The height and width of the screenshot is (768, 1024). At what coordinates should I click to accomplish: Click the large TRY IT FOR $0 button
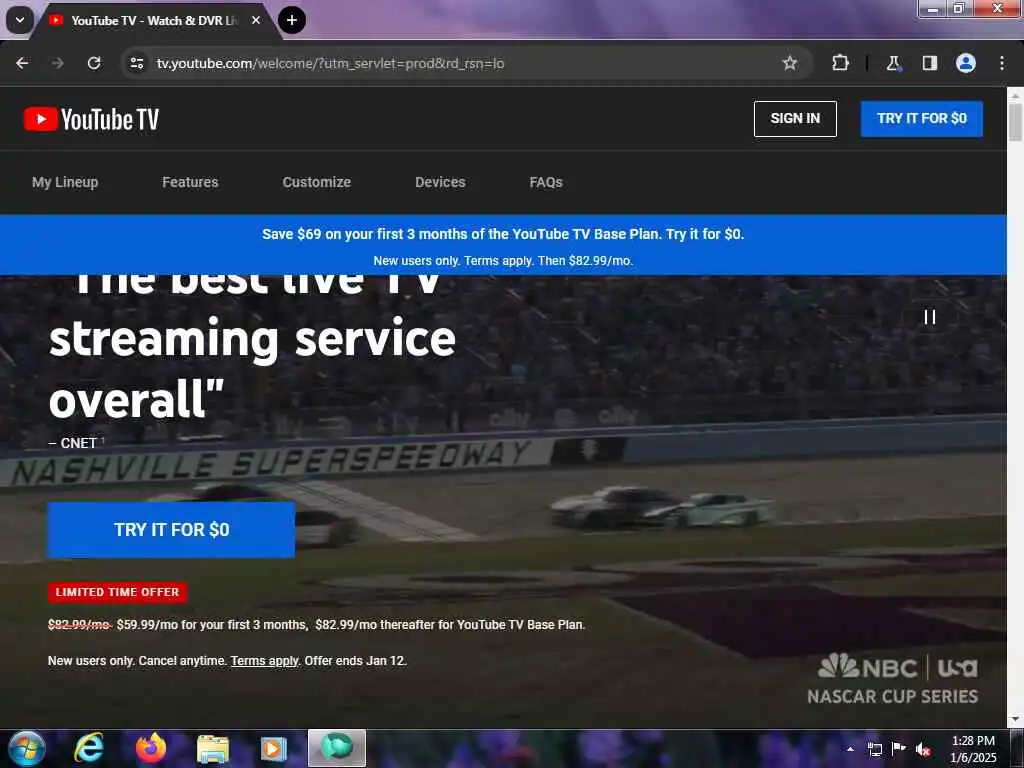(171, 530)
